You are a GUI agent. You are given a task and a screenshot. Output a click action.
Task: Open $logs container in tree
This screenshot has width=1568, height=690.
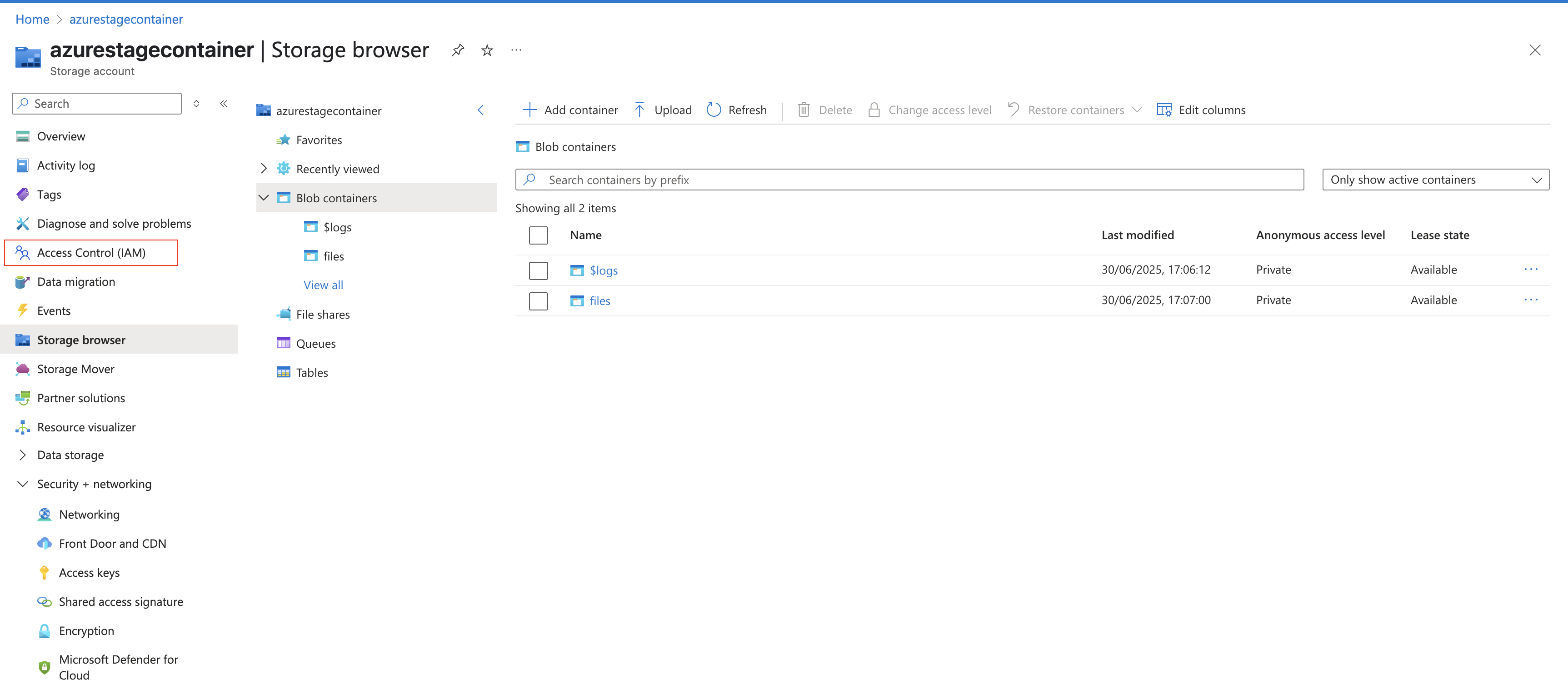(337, 226)
